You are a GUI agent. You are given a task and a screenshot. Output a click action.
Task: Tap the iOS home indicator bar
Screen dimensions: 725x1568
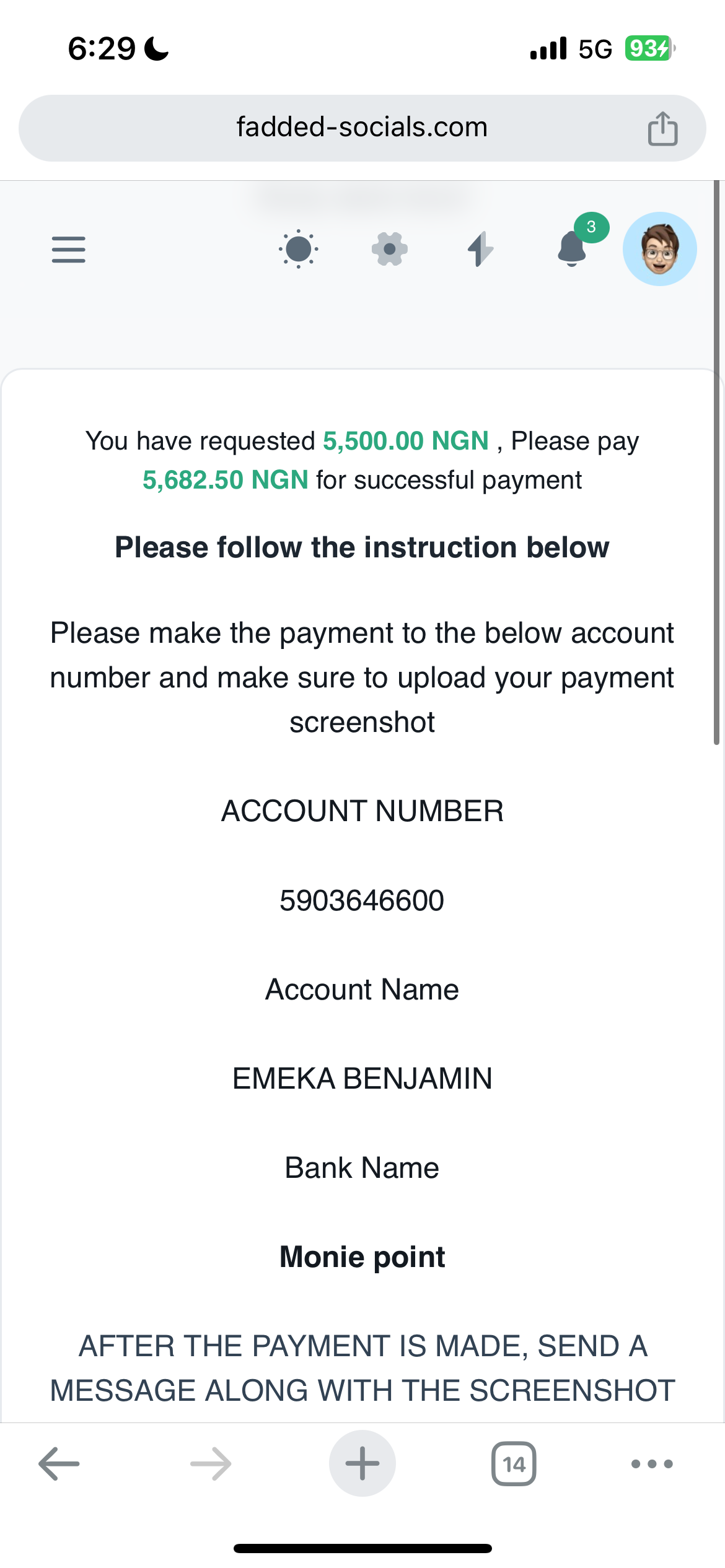pos(362,1549)
